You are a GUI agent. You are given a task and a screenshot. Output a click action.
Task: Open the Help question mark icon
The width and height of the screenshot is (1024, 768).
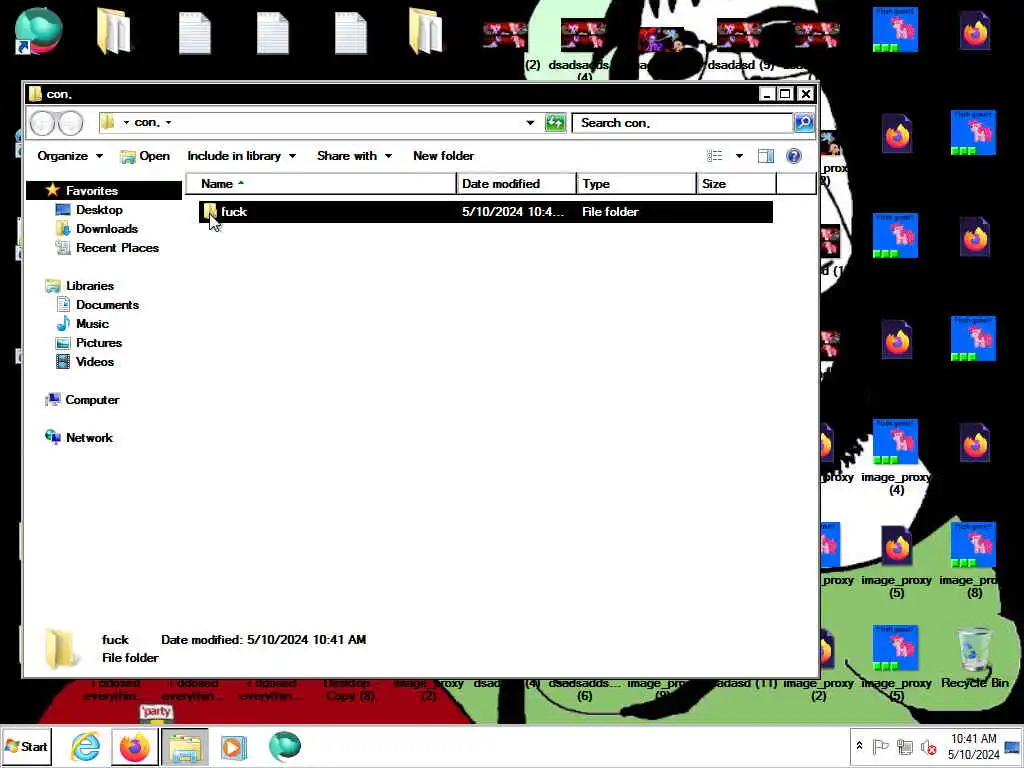[793, 156]
